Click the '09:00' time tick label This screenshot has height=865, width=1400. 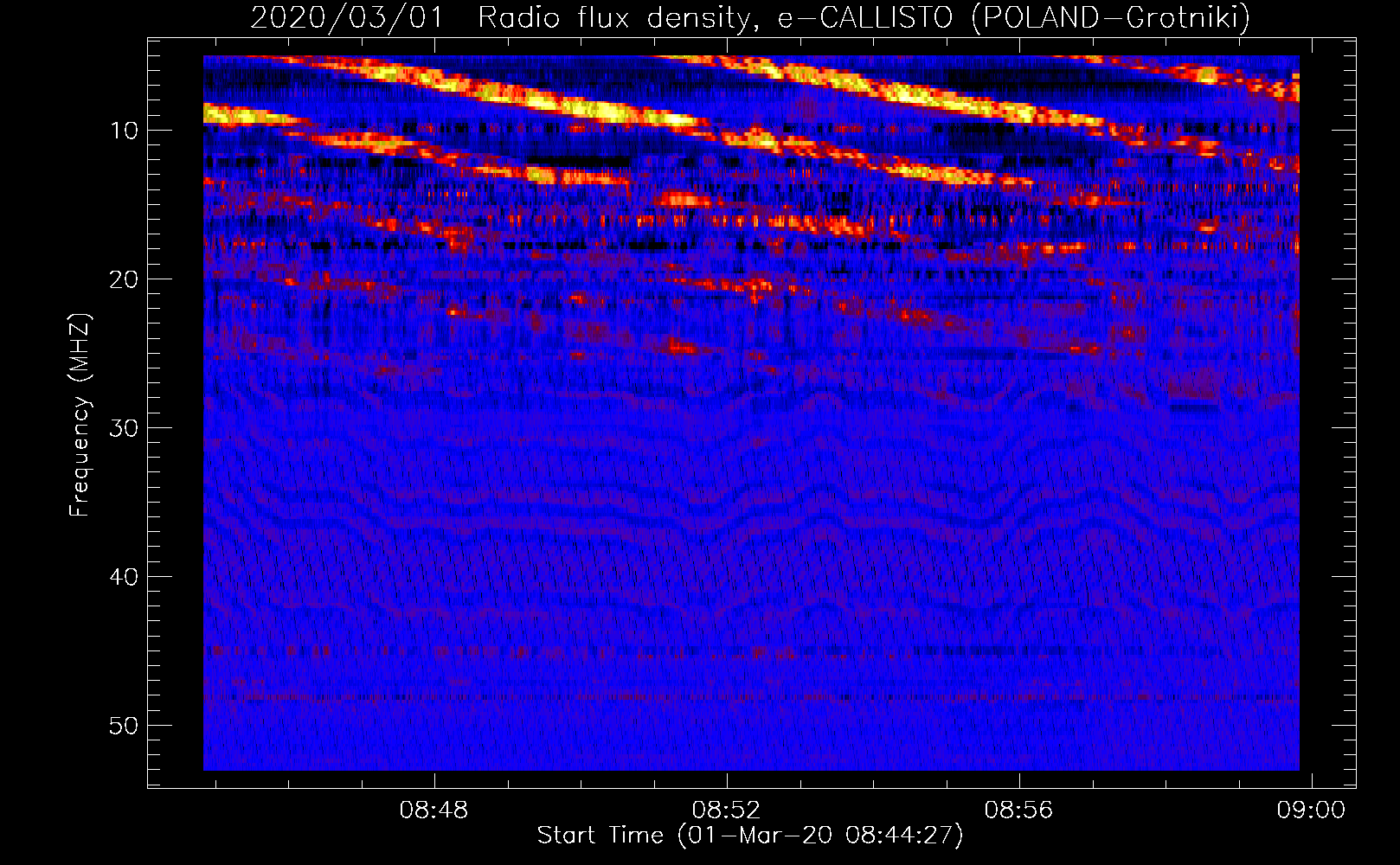[x=1311, y=810]
